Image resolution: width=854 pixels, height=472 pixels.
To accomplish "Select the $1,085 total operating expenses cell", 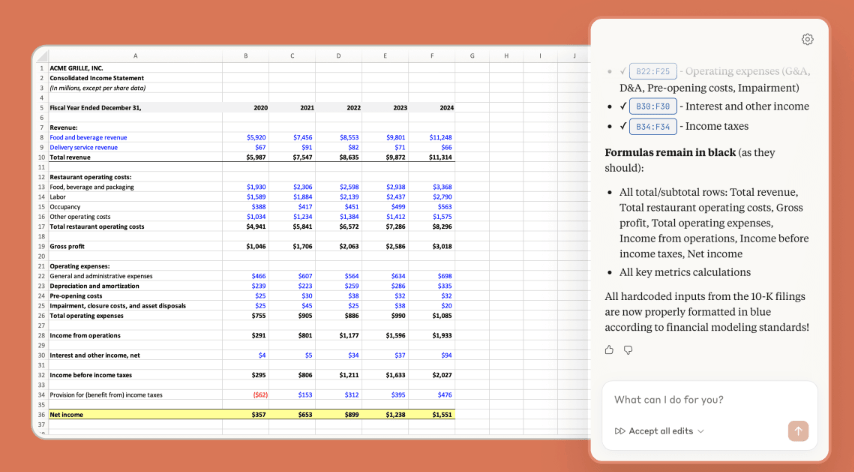I will [432, 316].
